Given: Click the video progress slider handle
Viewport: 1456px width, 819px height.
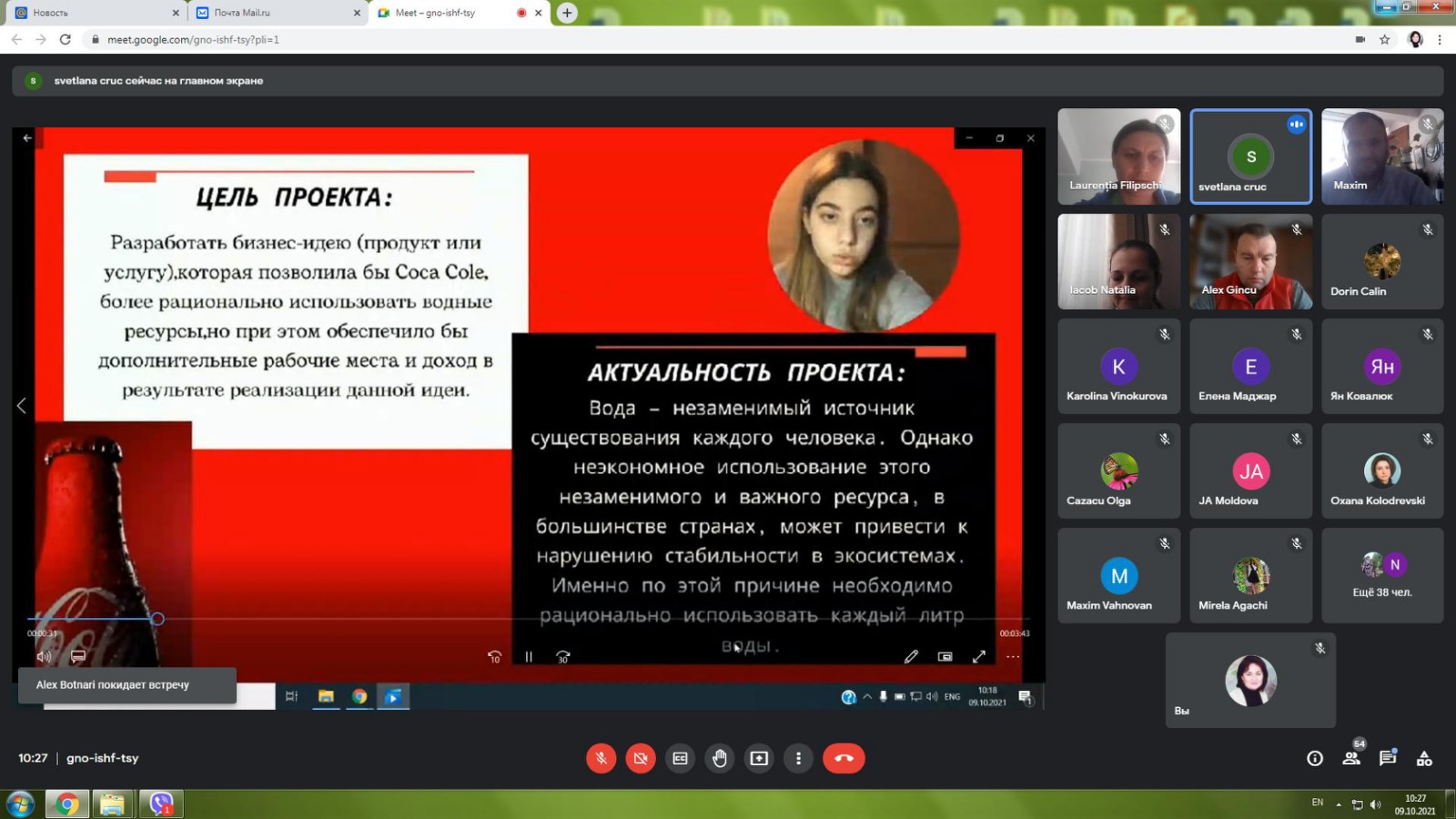Looking at the screenshot, I should pyautogui.click(x=157, y=619).
